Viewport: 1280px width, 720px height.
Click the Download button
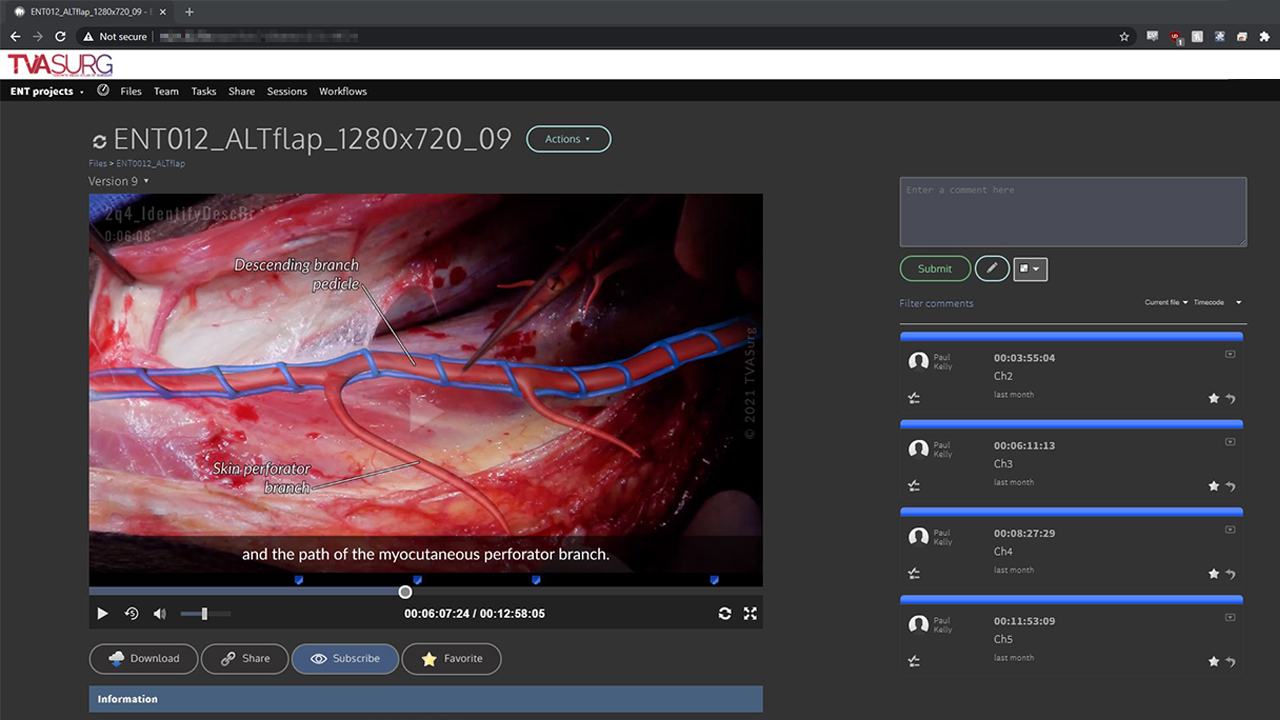tap(143, 658)
